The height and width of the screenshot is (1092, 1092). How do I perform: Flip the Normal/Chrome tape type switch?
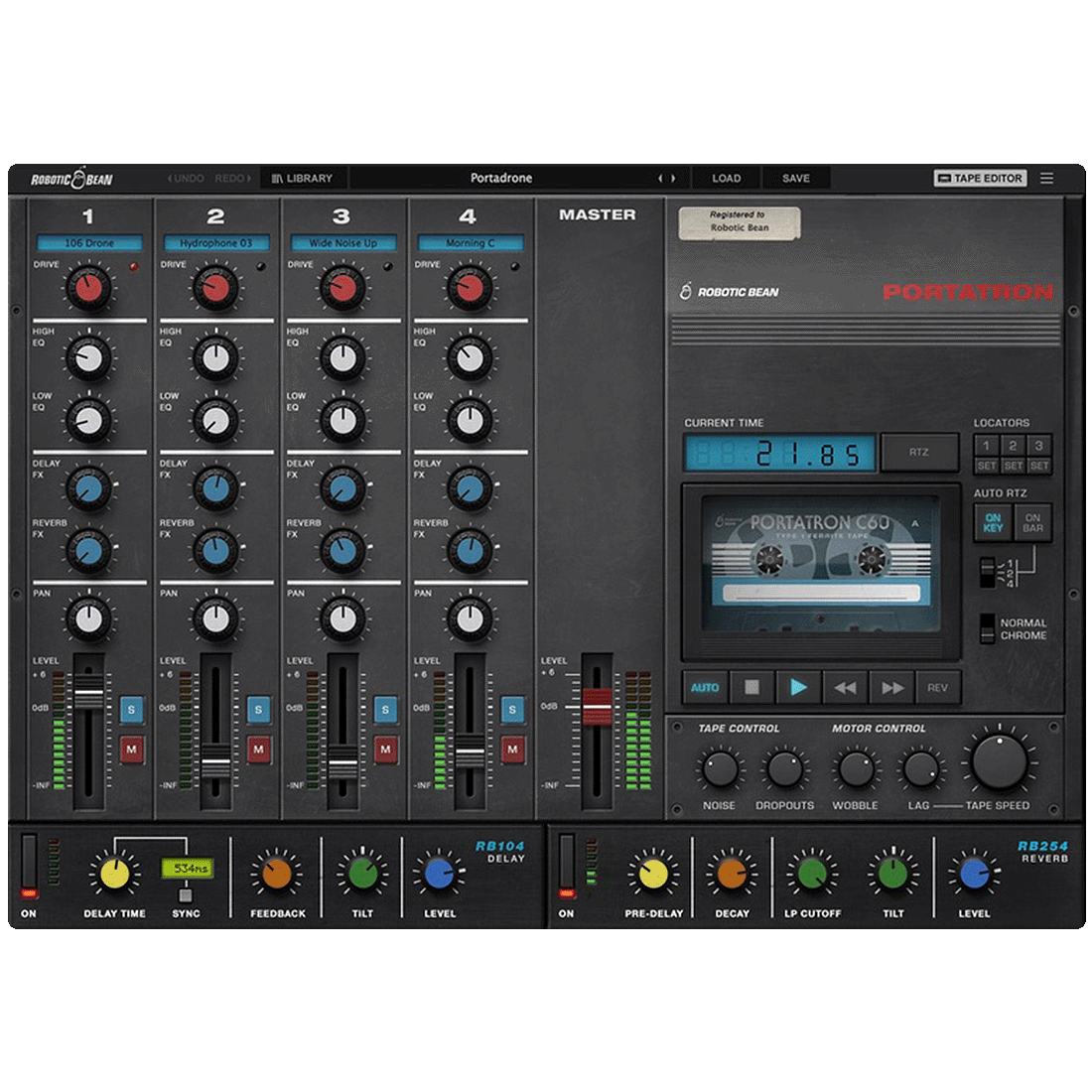(x=987, y=628)
